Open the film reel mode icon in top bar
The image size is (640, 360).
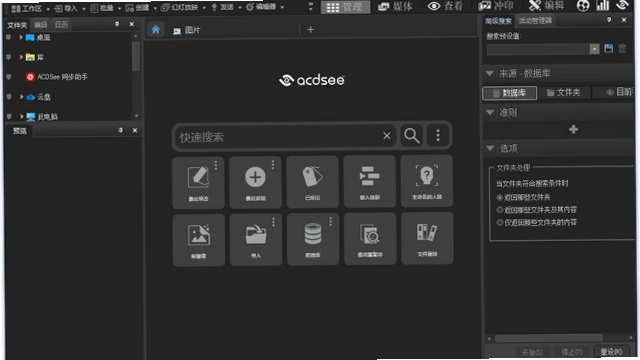583,6
